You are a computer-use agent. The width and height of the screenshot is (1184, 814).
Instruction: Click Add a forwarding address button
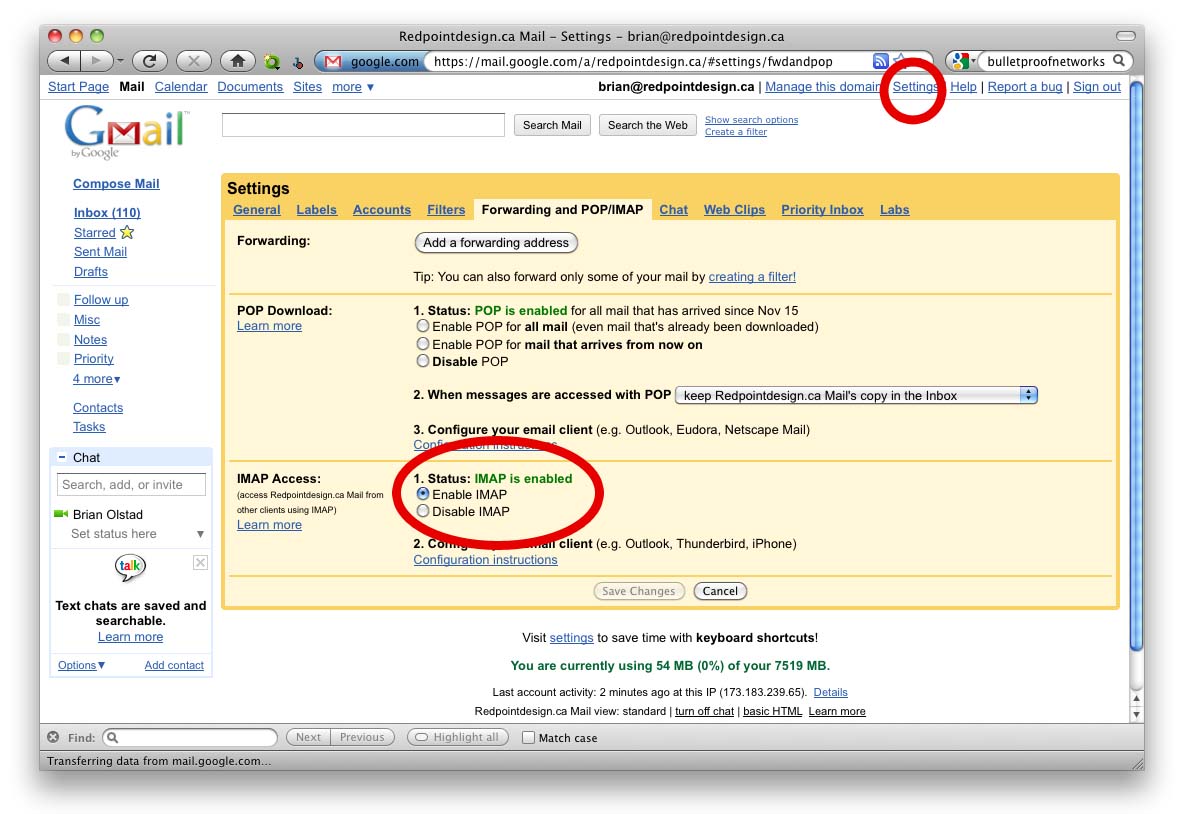pos(496,243)
